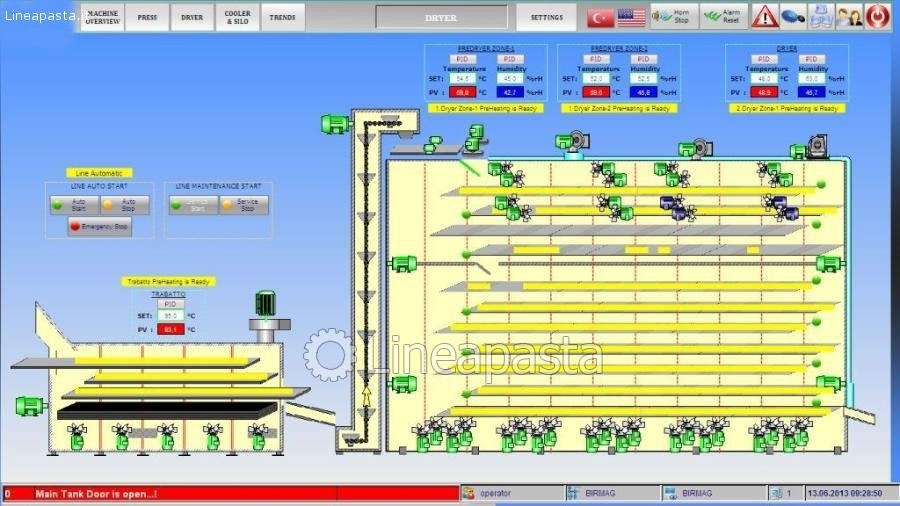
Task: Open the users login icon
Action: pyautogui.click(x=848, y=16)
